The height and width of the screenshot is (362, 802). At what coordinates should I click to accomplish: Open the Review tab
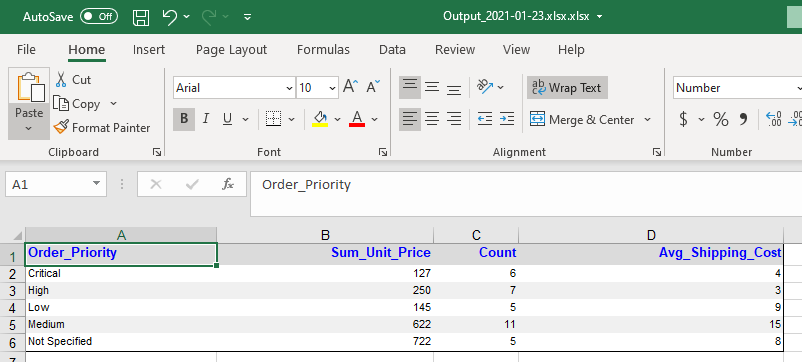click(455, 50)
